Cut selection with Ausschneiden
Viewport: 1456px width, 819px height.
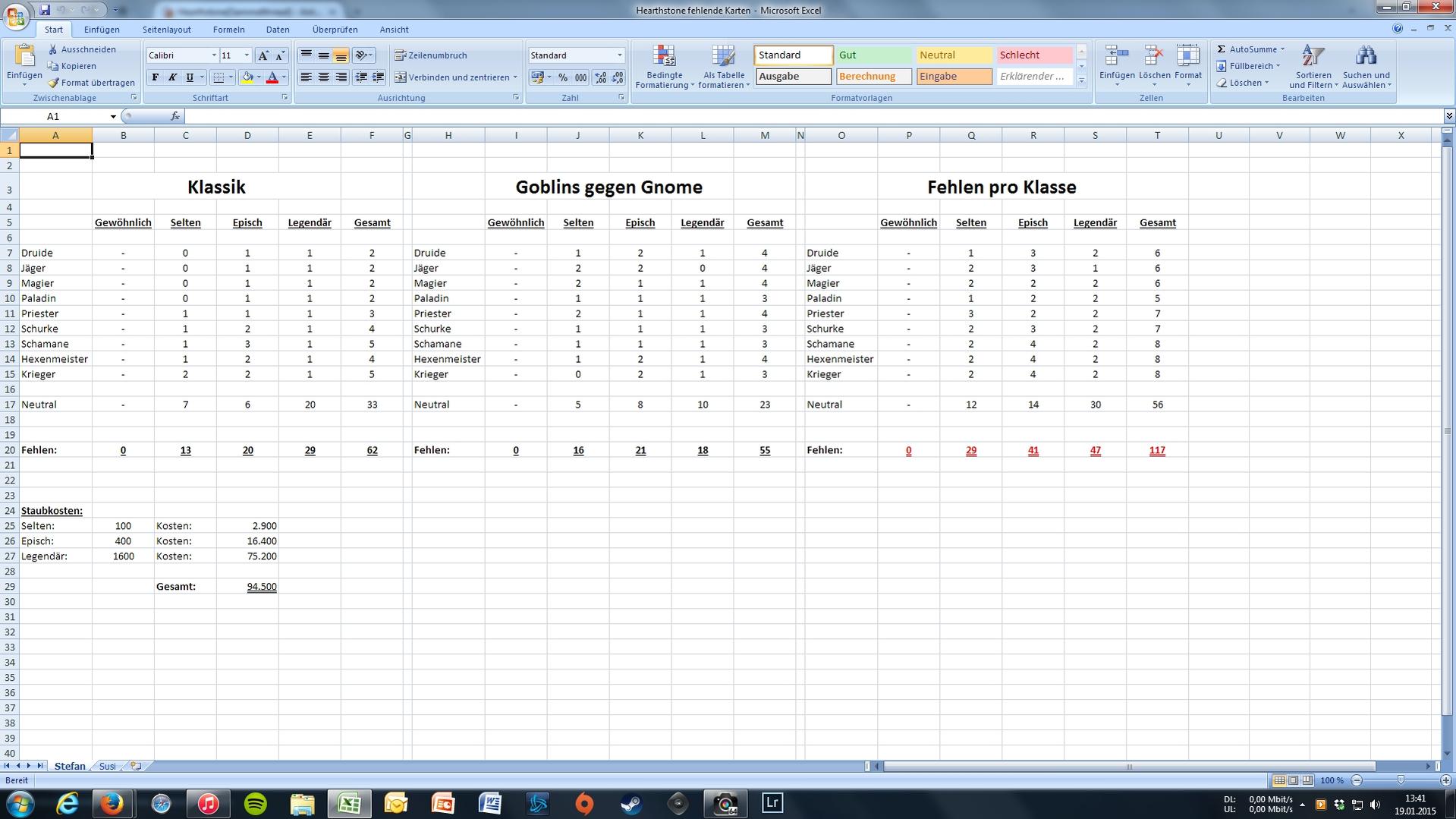coord(82,49)
